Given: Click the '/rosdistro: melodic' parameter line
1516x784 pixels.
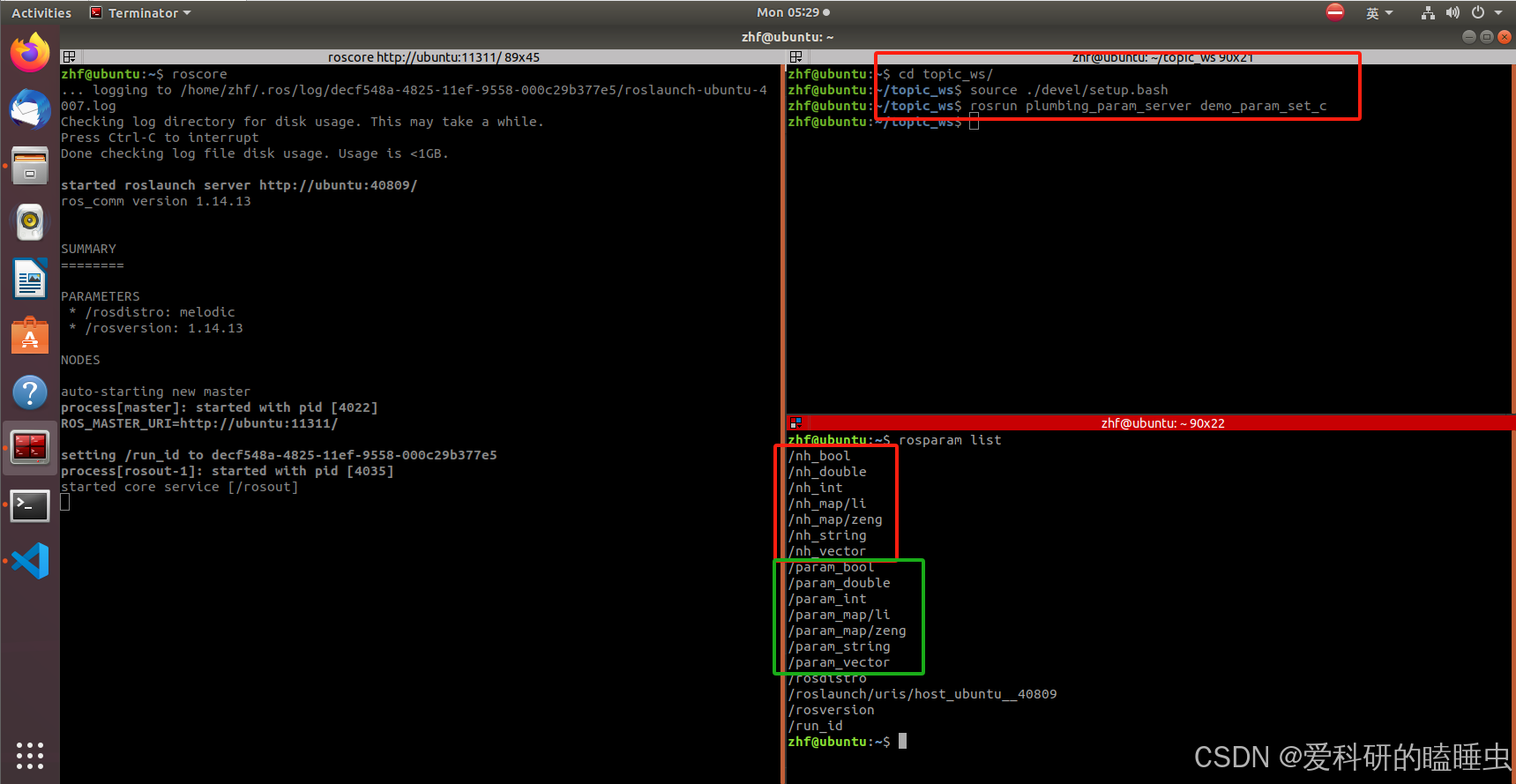Looking at the screenshot, I should tap(153, 312).
